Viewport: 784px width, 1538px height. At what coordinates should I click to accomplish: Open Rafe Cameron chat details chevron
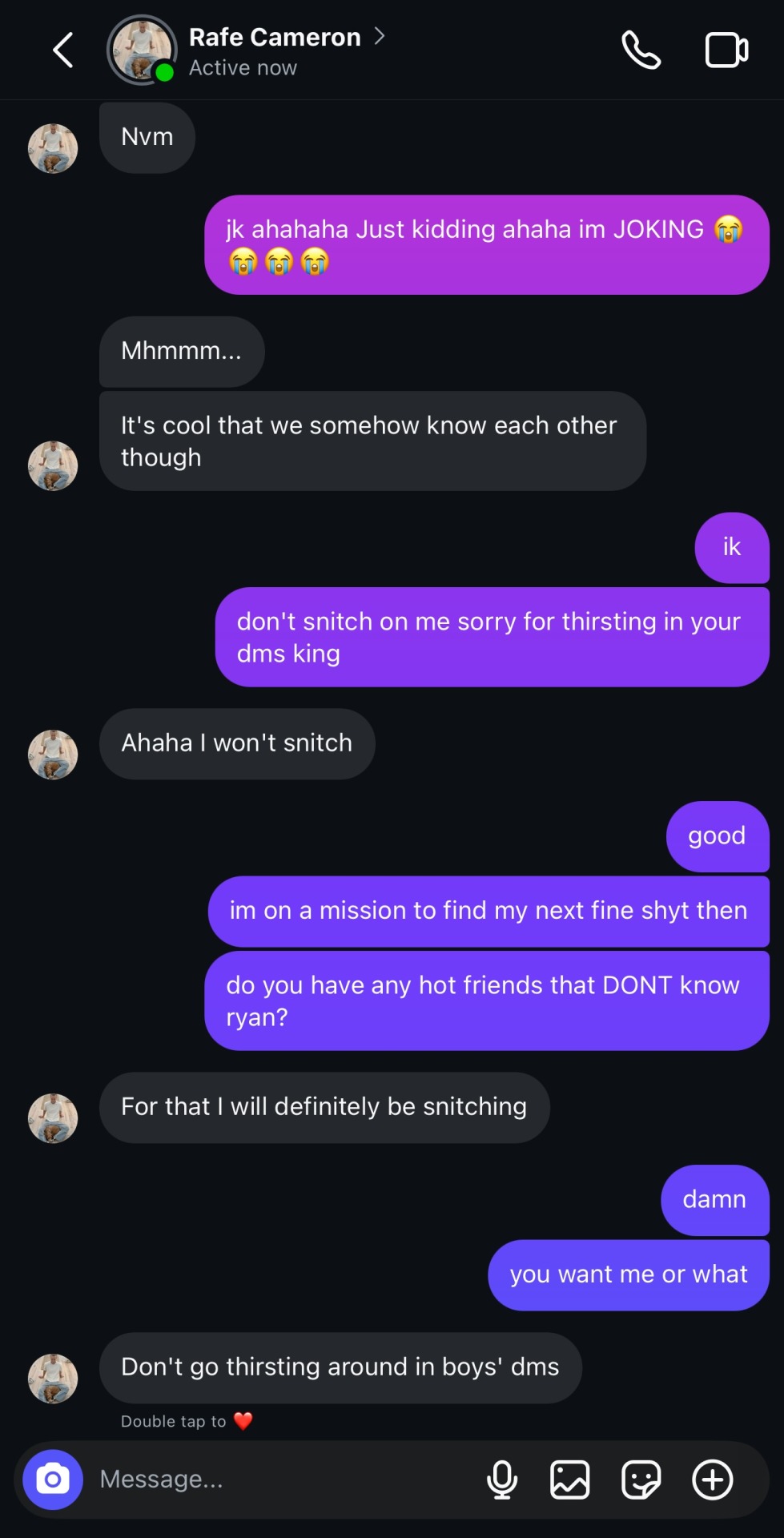tap(380, 37)
